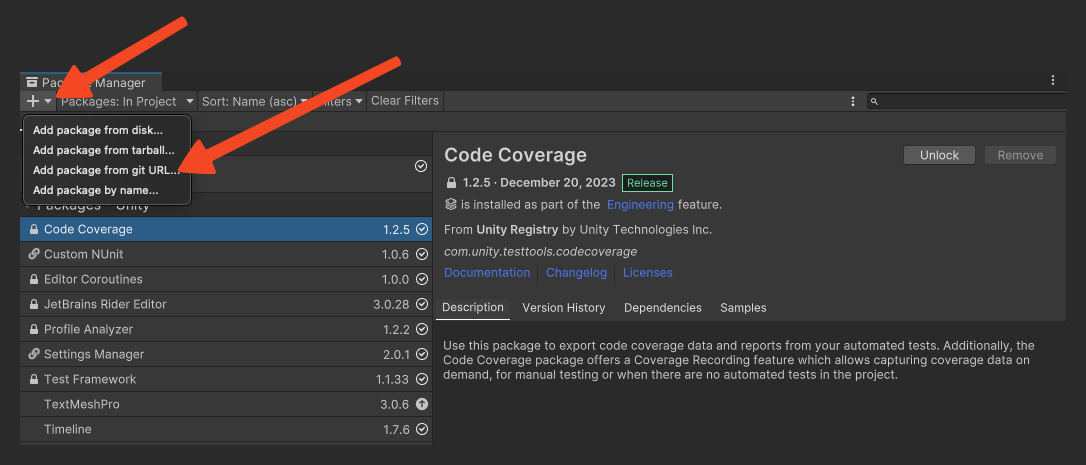The height and width of the screenshot is (465, 1086).
Task: Open the Package Manager window kebab menu
Action: [1053, 80]
